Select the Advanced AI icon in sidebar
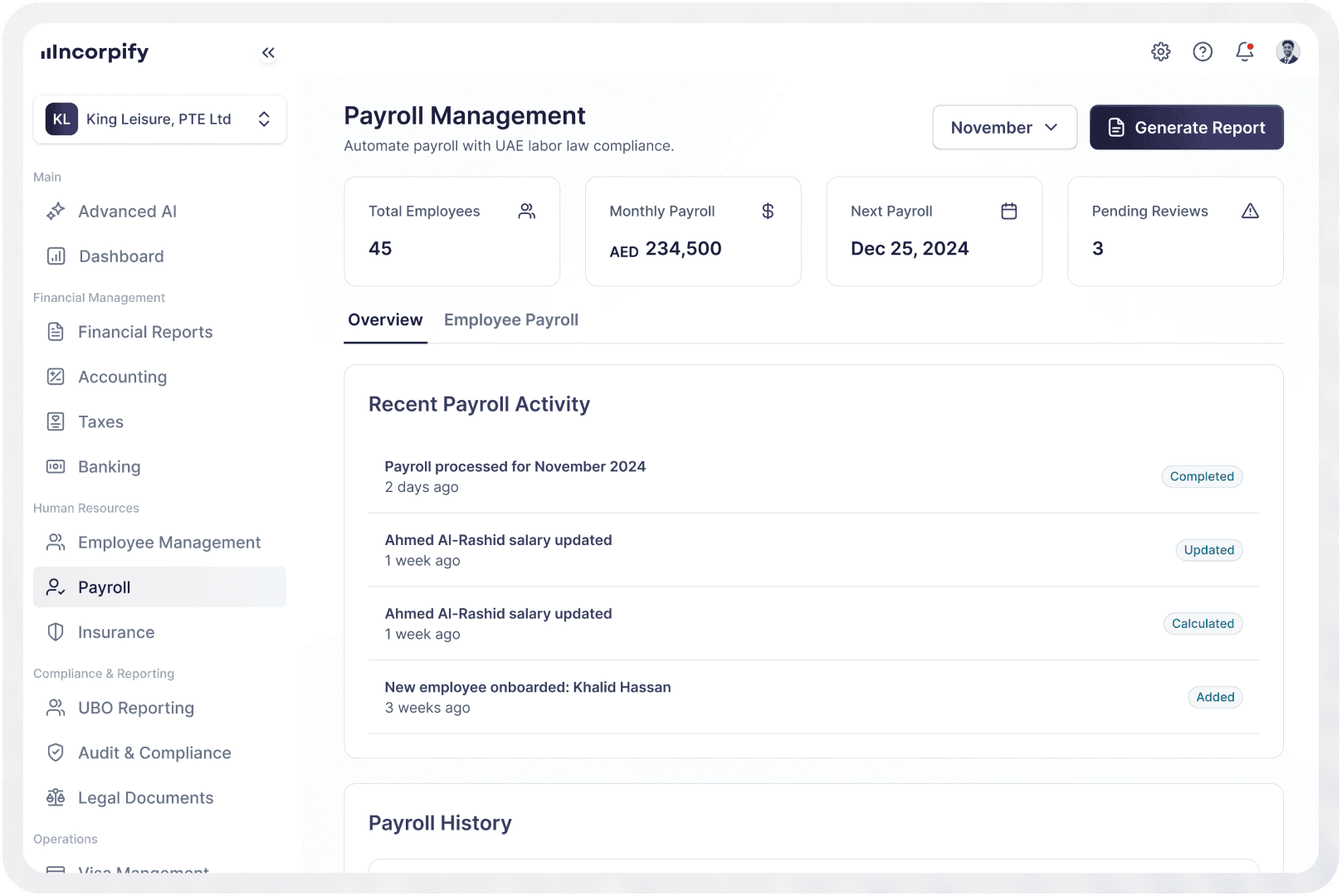 click(x=55, y=211)
